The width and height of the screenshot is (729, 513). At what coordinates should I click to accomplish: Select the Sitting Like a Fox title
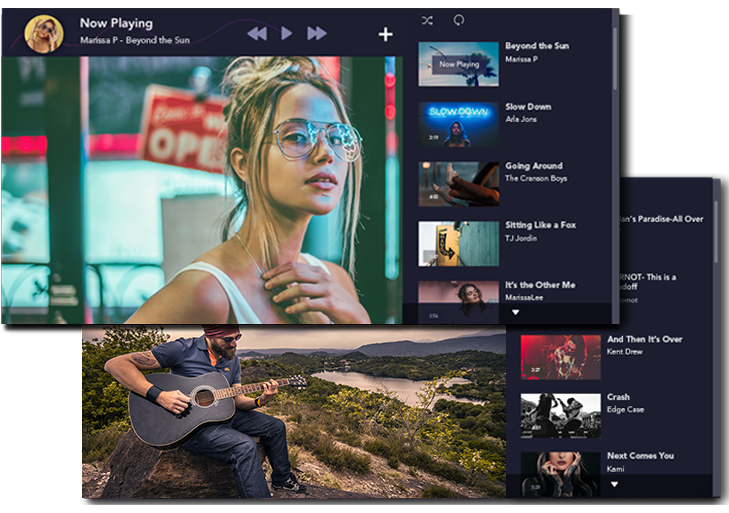click(x=541, y=225)
